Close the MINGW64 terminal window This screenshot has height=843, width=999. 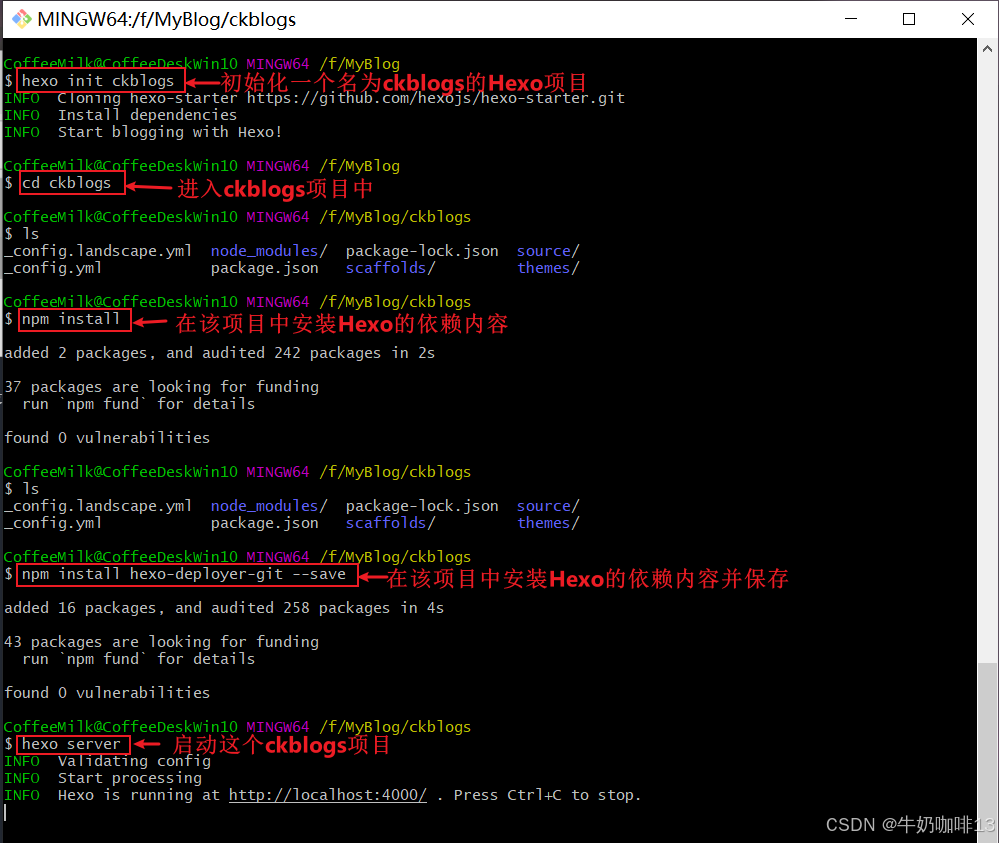click(968, 19)
